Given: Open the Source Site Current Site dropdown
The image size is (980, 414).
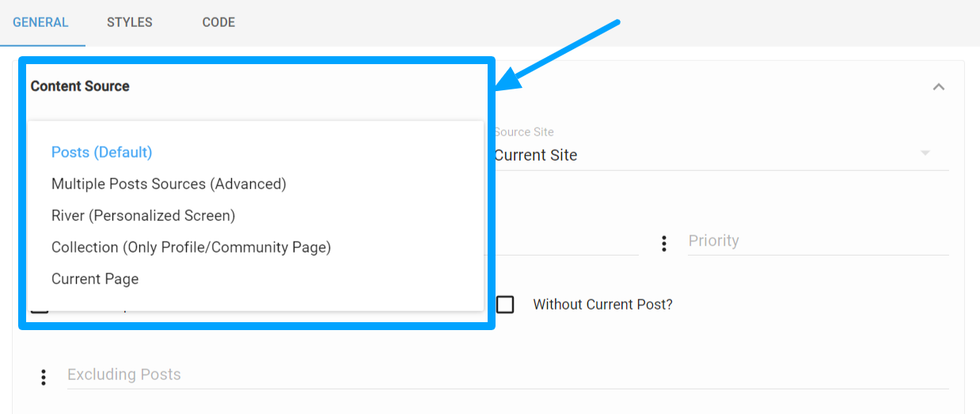Looking at the screenshot, I should pyautogui.click(x=700, y=155).
